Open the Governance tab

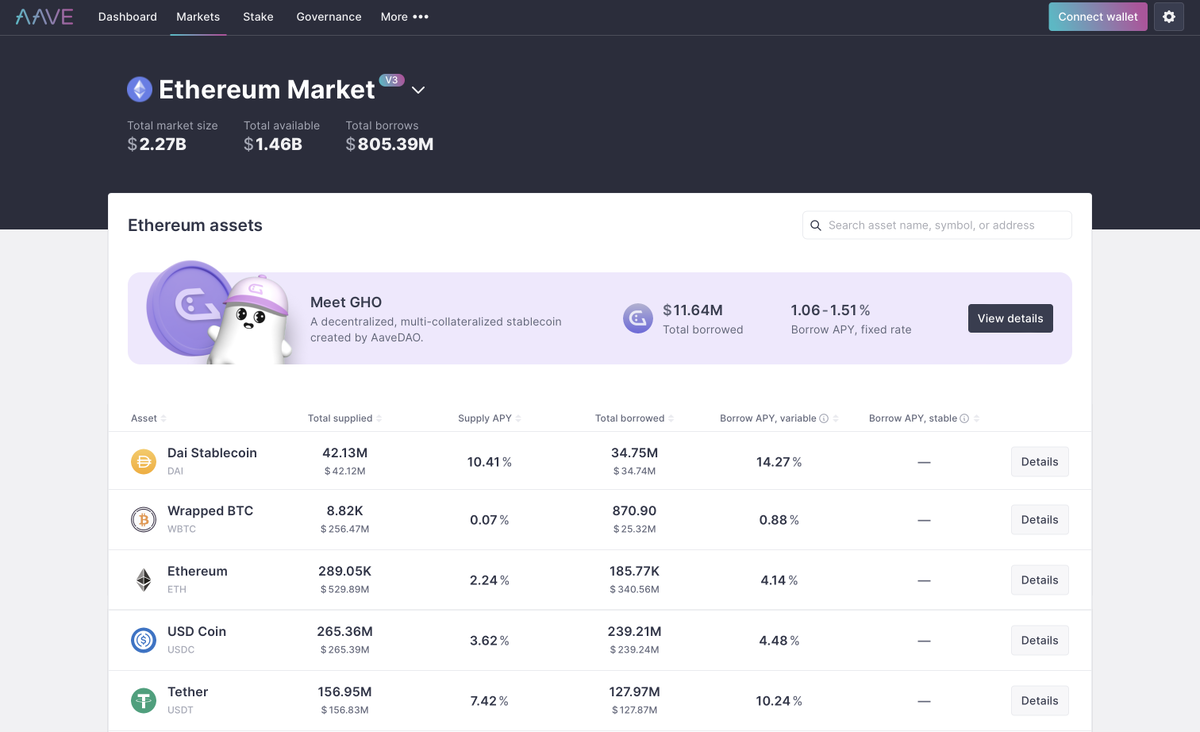click(329, 17)
